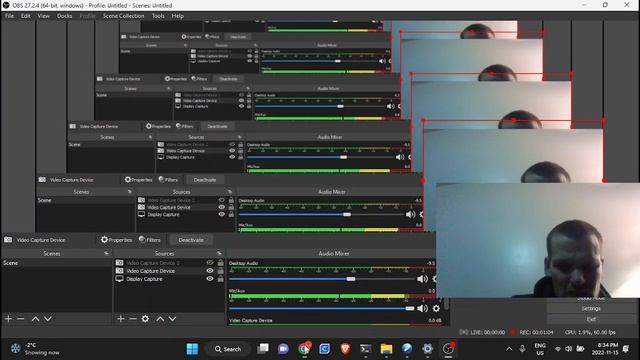This screenshot has height=360, width=640.
Task: Click CPU 1.9%, 60.00 fps status text
Action: coord(590,332)
